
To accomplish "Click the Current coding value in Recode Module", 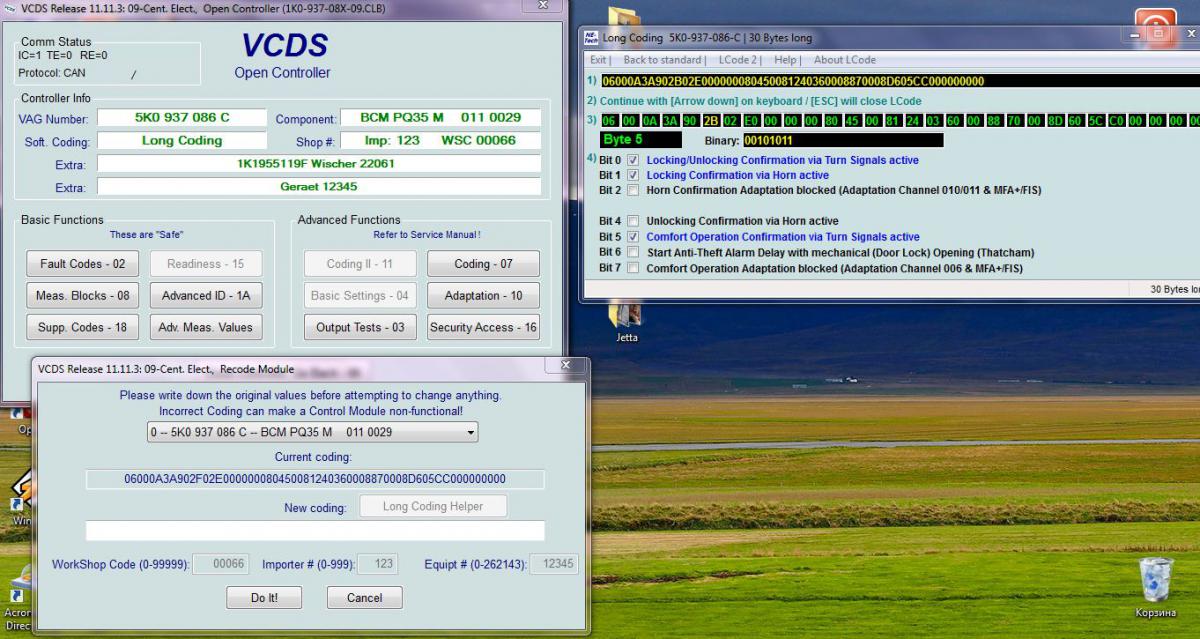I will (x=315, y=479).
